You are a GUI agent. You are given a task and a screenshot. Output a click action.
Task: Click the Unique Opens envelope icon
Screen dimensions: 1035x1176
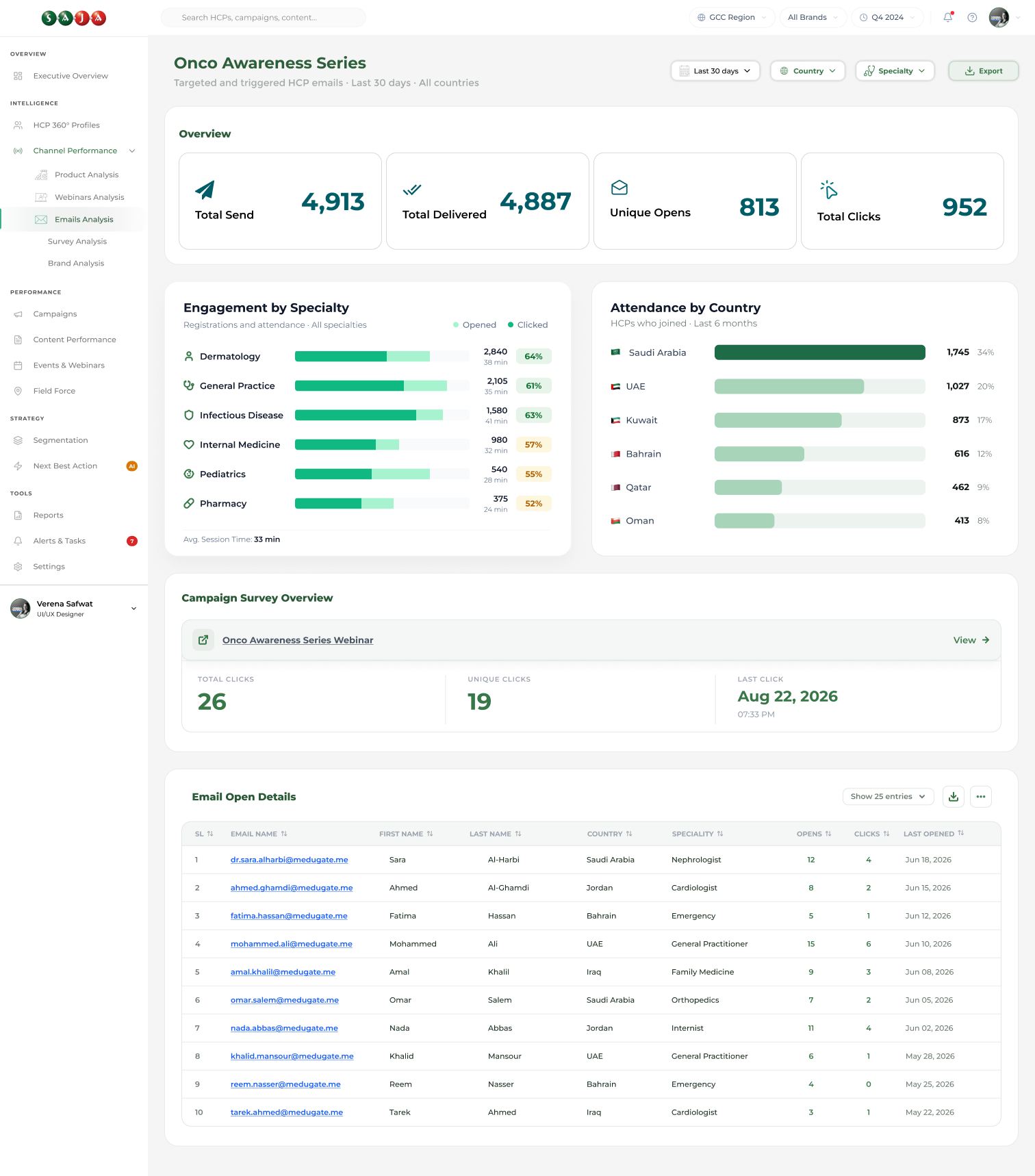coord(619,188)
